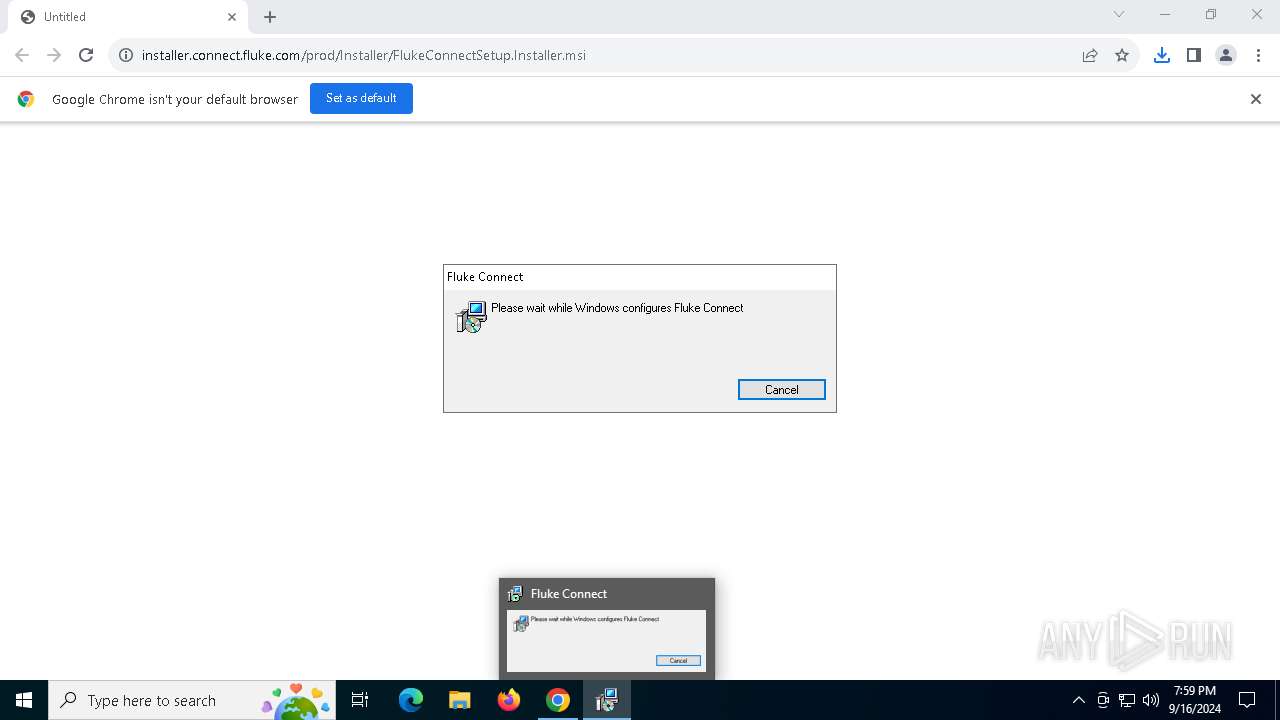Click the address bar URL
The image size is (1280, 720).
coord(364,55)
